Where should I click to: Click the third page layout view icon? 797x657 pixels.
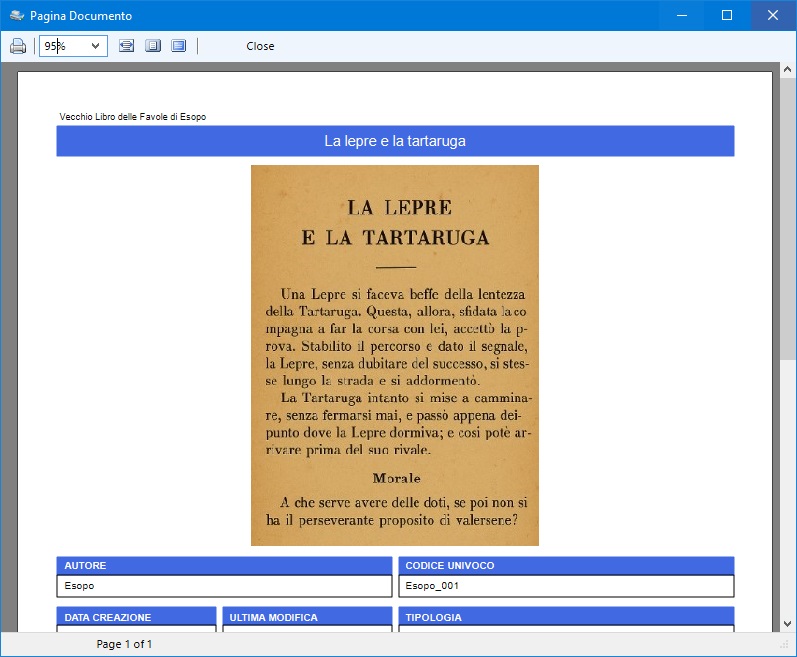(x=178, y=46)
